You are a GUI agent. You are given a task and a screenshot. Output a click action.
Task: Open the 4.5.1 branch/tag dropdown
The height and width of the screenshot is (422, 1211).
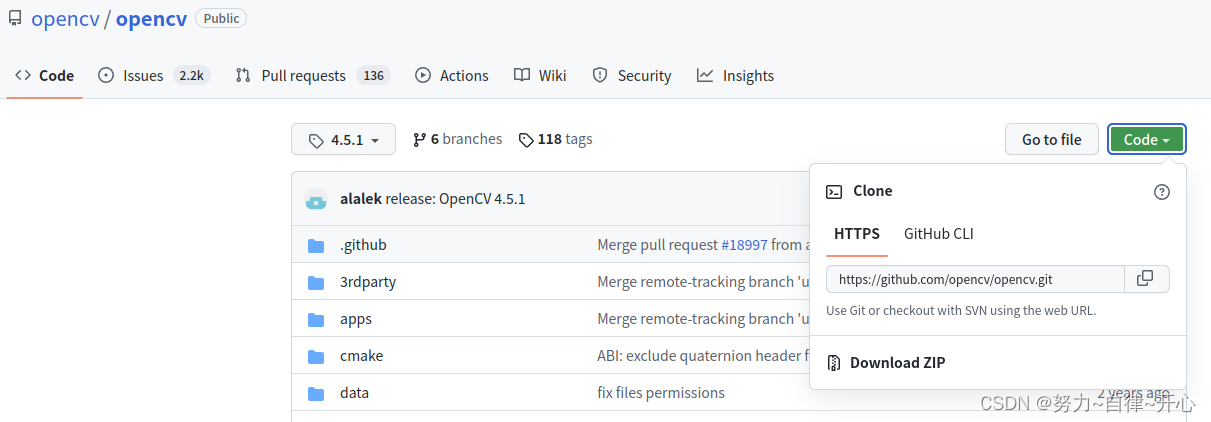click(343, 140)
